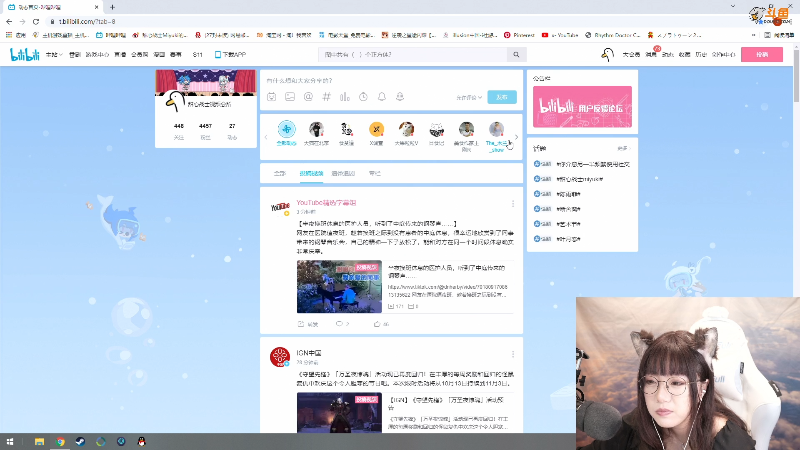The height and width of the screenshot is (450, 800).
Task: Show previous followed users with left chevron
Action: pyautogui.click(x=266, y=137)
